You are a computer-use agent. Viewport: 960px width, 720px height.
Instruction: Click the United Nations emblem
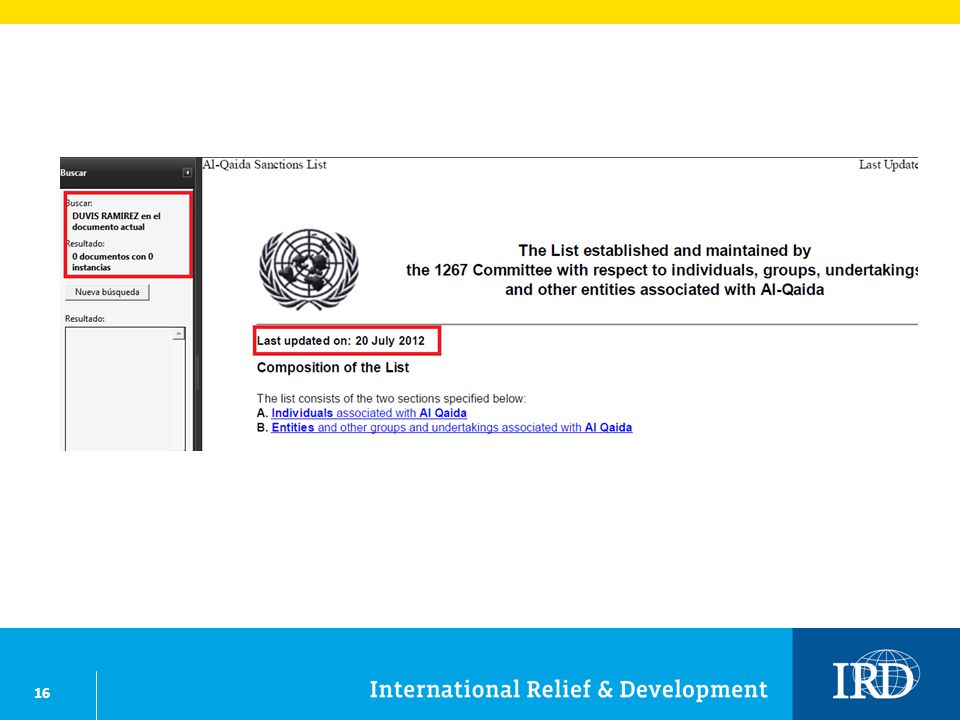[x=309, y=269]
